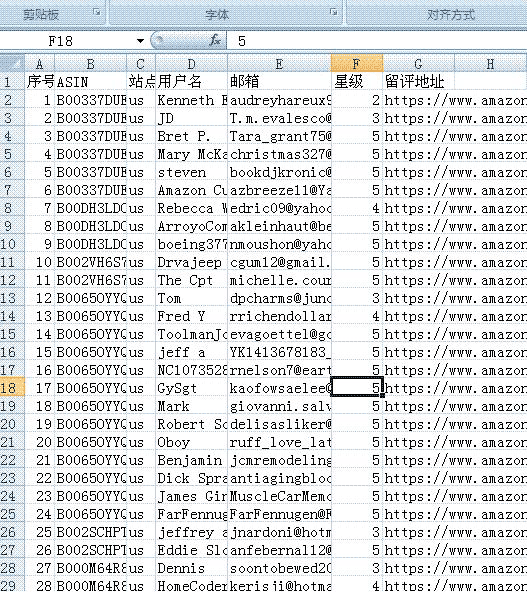Image resolution: width=527 pixels, height=599 pixels.
Task: Click the 对齐方式 ribbon group label
Action: pos(451,15)
